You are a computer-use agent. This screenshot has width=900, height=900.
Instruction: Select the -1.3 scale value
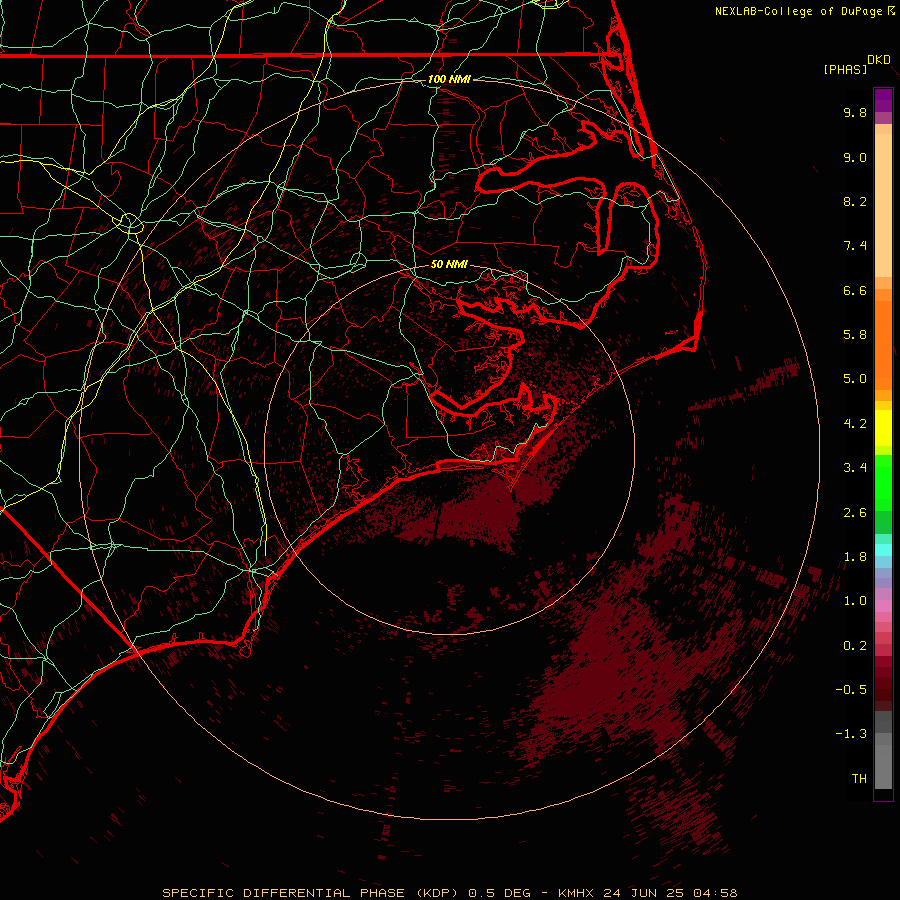[851, 734]
